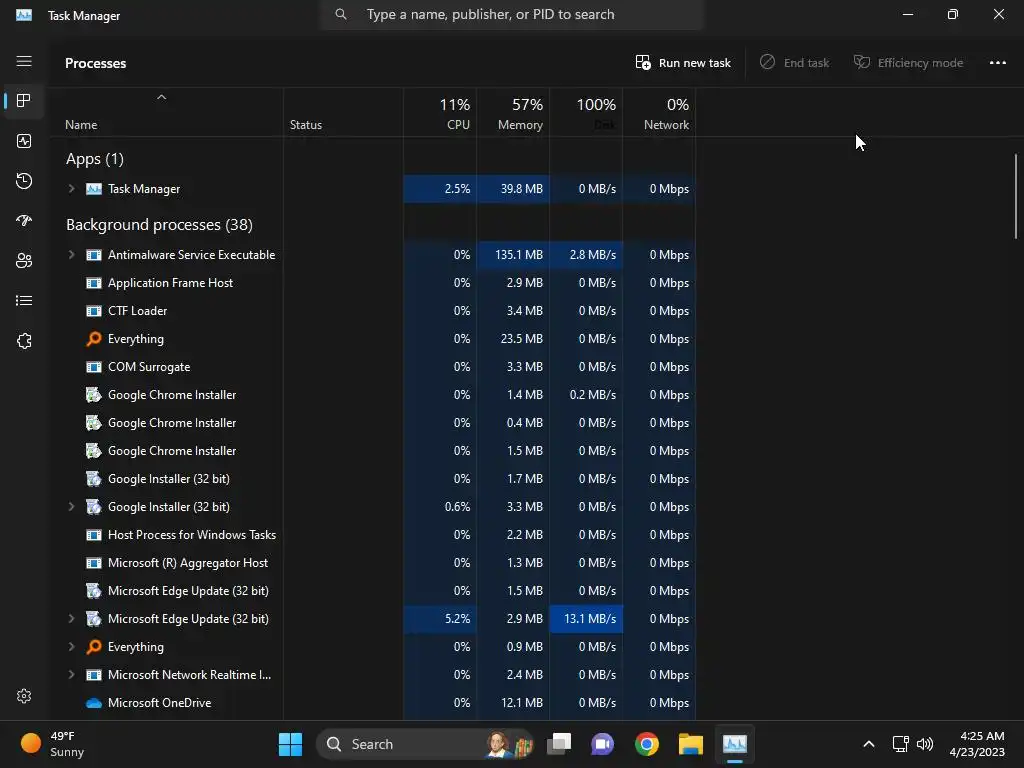Select Google Installer (32 bit) using 1.7 MB
1024x768 pixels.
pyautogui.click(x=373, y=479)
